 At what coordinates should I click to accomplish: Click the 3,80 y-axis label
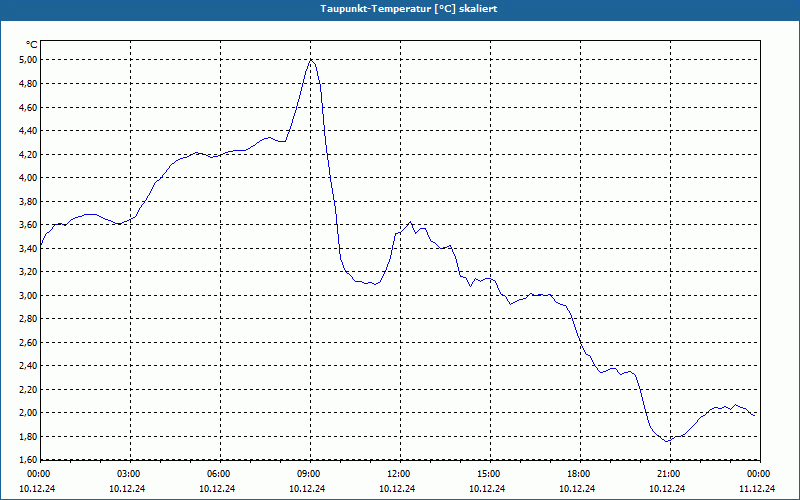click(29, 202)
